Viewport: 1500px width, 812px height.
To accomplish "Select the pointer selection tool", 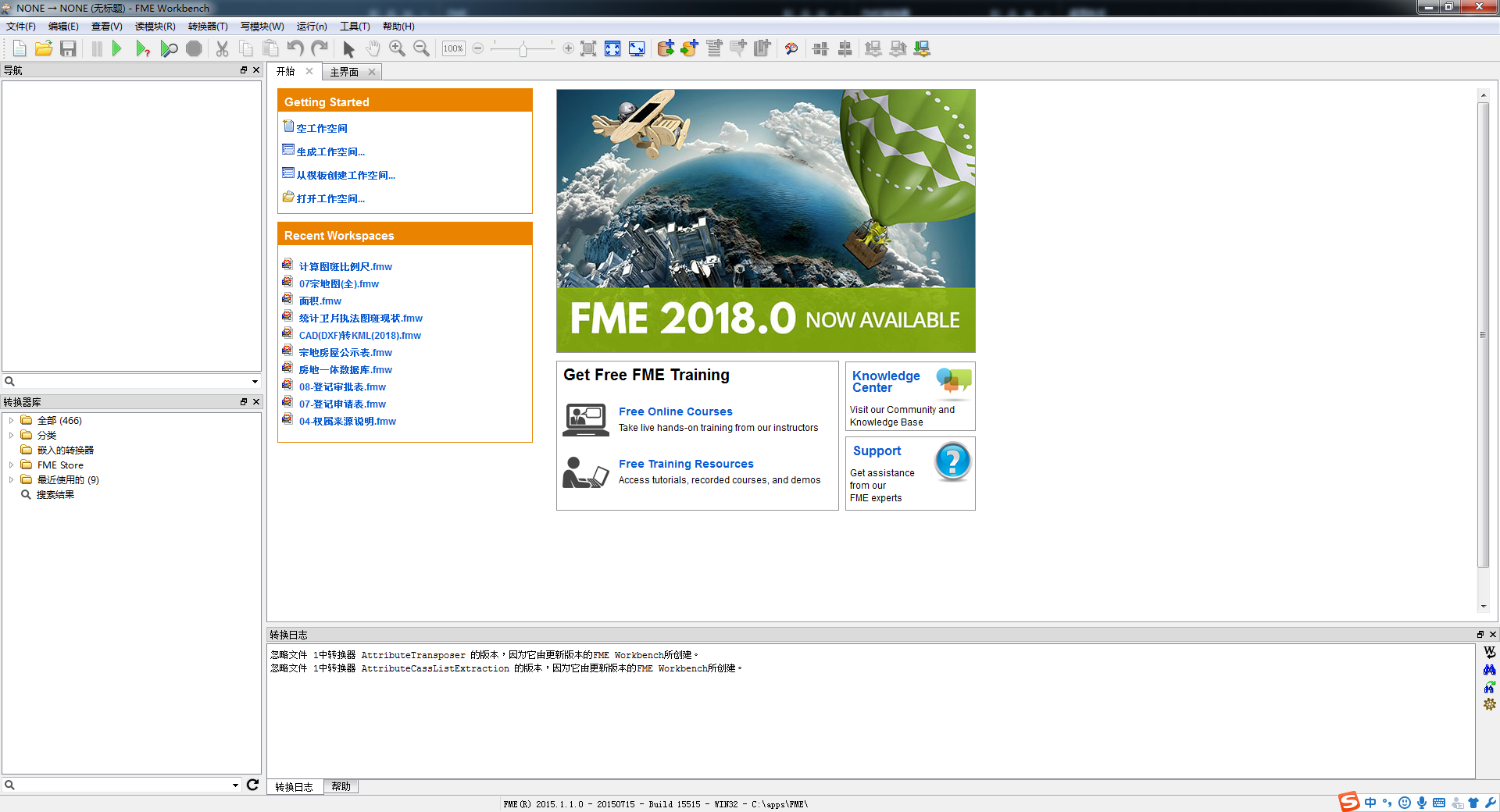I will tap(348, 48).
